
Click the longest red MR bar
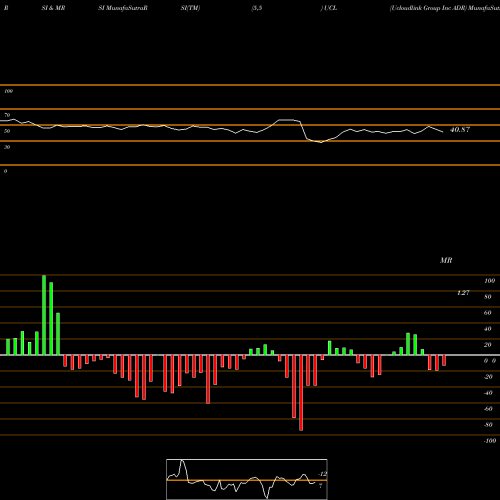pos(301,393)
